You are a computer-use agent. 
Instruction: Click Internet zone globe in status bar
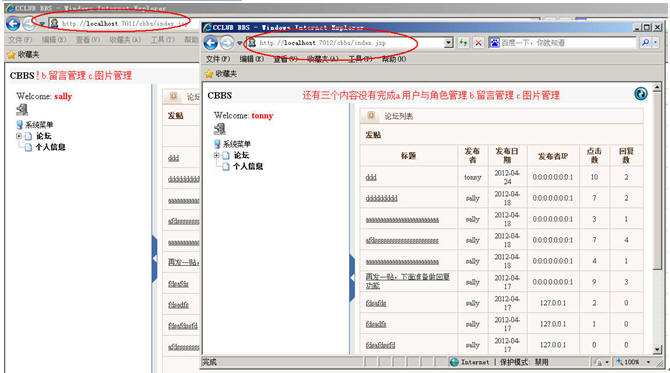click(454, 362)
